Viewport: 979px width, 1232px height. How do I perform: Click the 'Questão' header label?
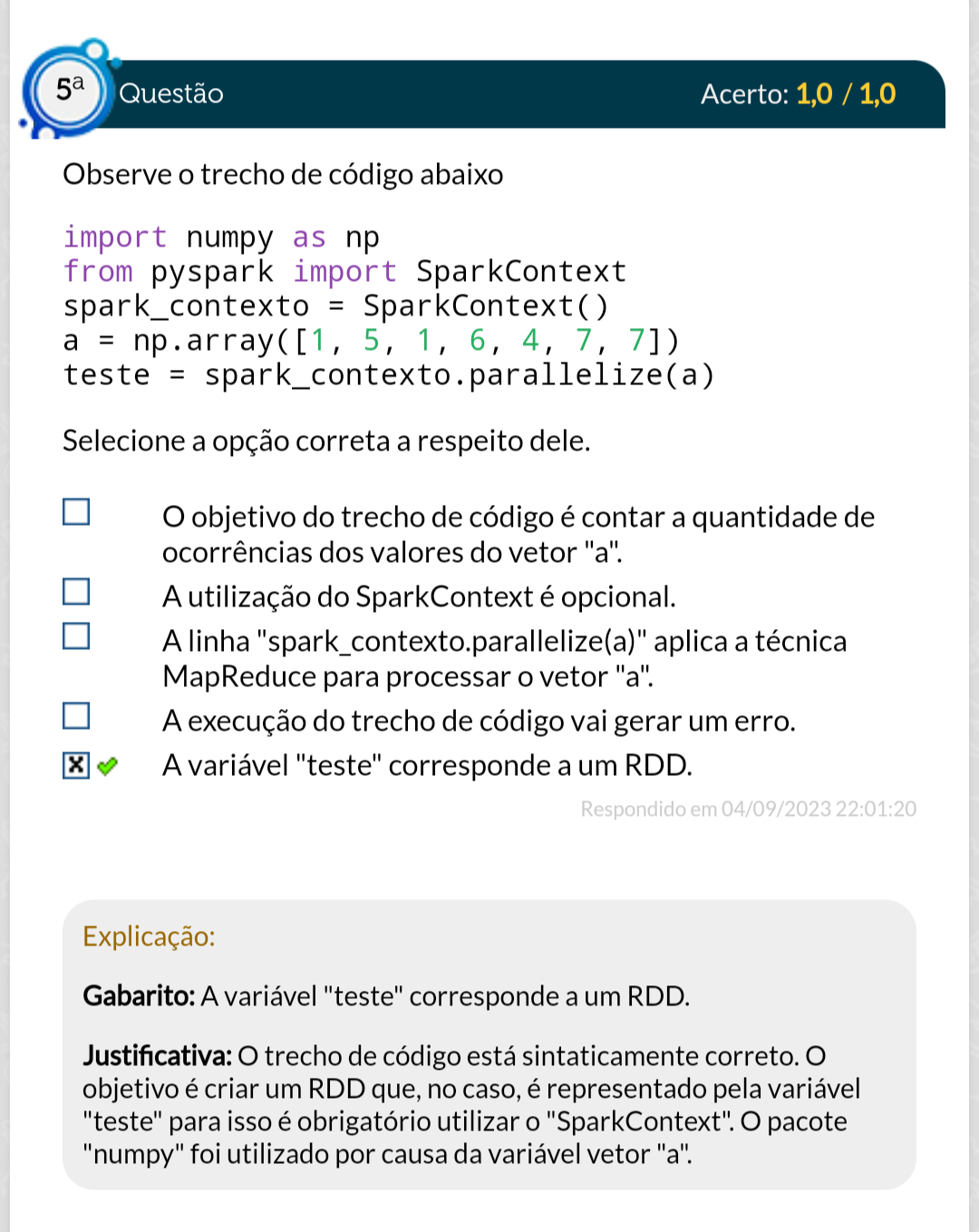coord(171,93)
